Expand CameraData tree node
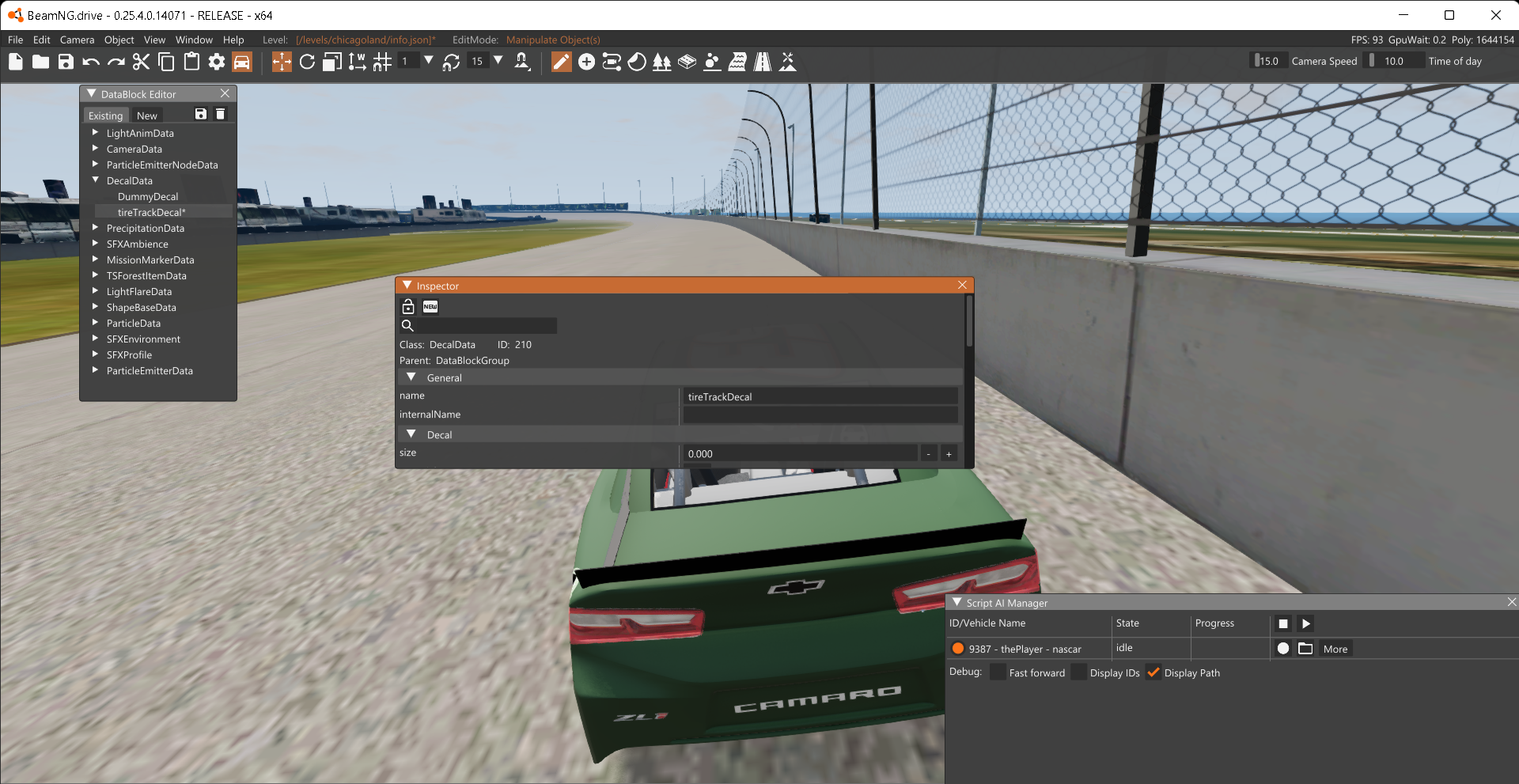Screen dimensions: 1519x784 click(96, 149)
